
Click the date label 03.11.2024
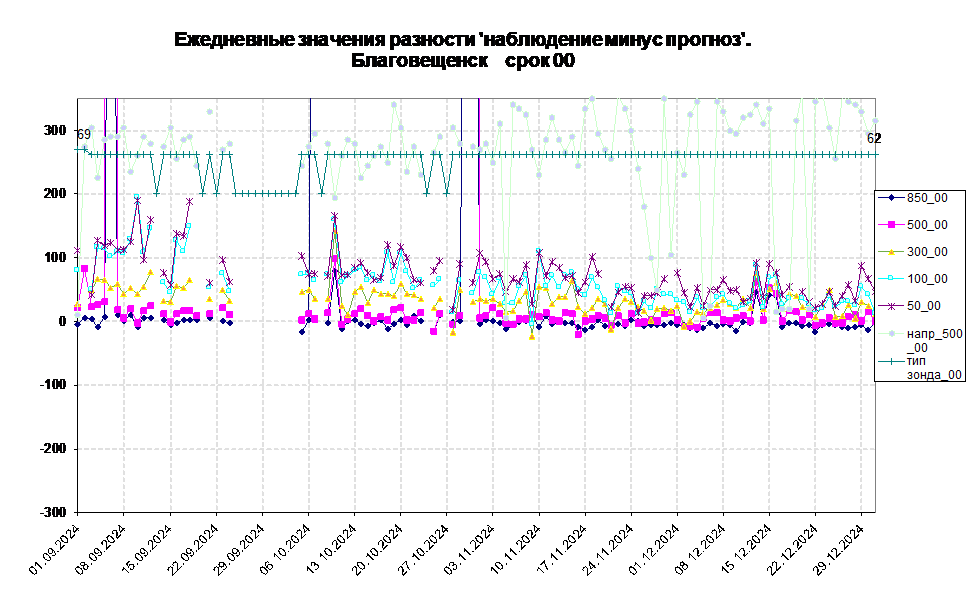pyautogui.click(x=469, y=549)
